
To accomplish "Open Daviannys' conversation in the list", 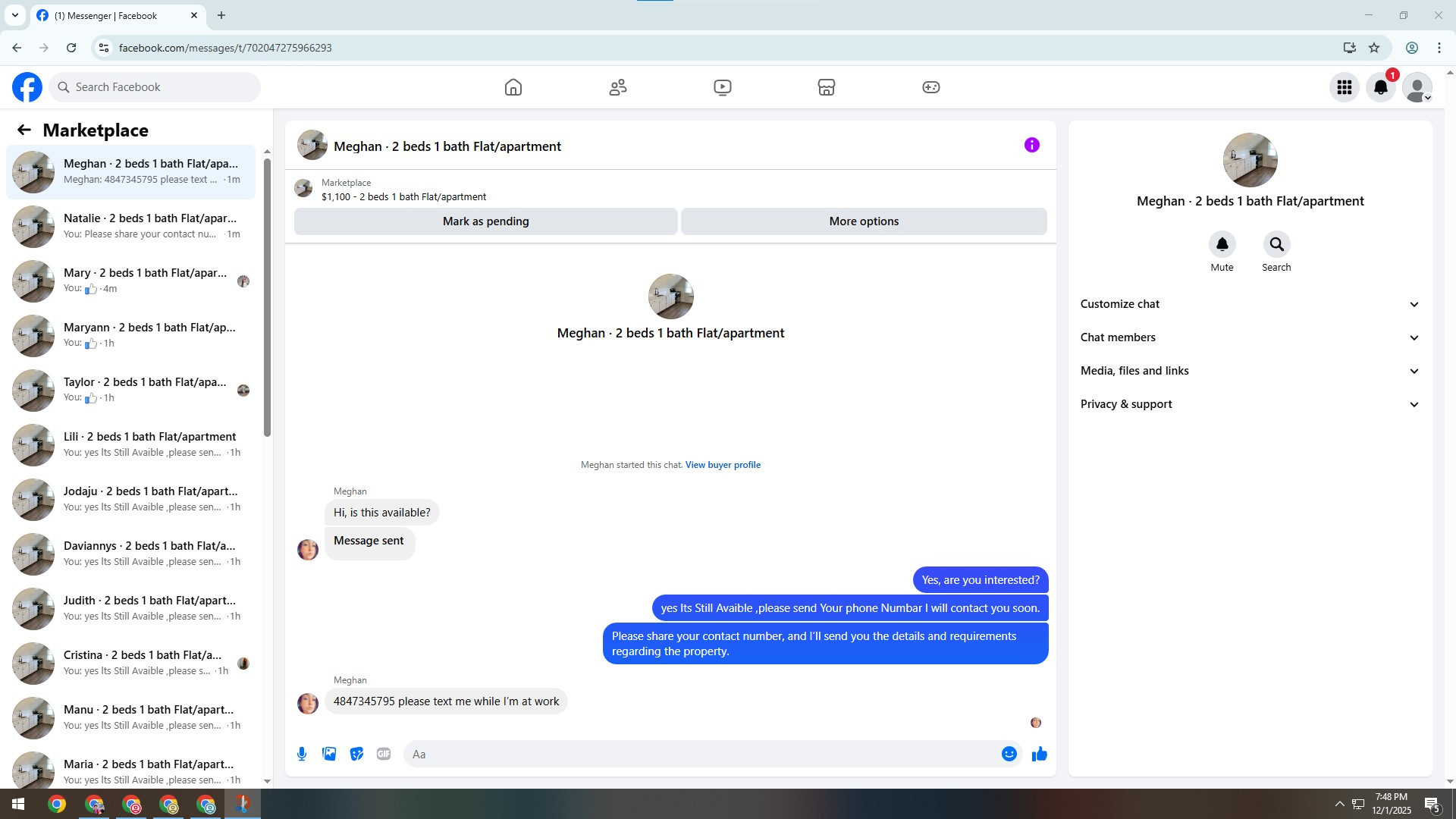I will pyautogui.click(x=130, y=554).
